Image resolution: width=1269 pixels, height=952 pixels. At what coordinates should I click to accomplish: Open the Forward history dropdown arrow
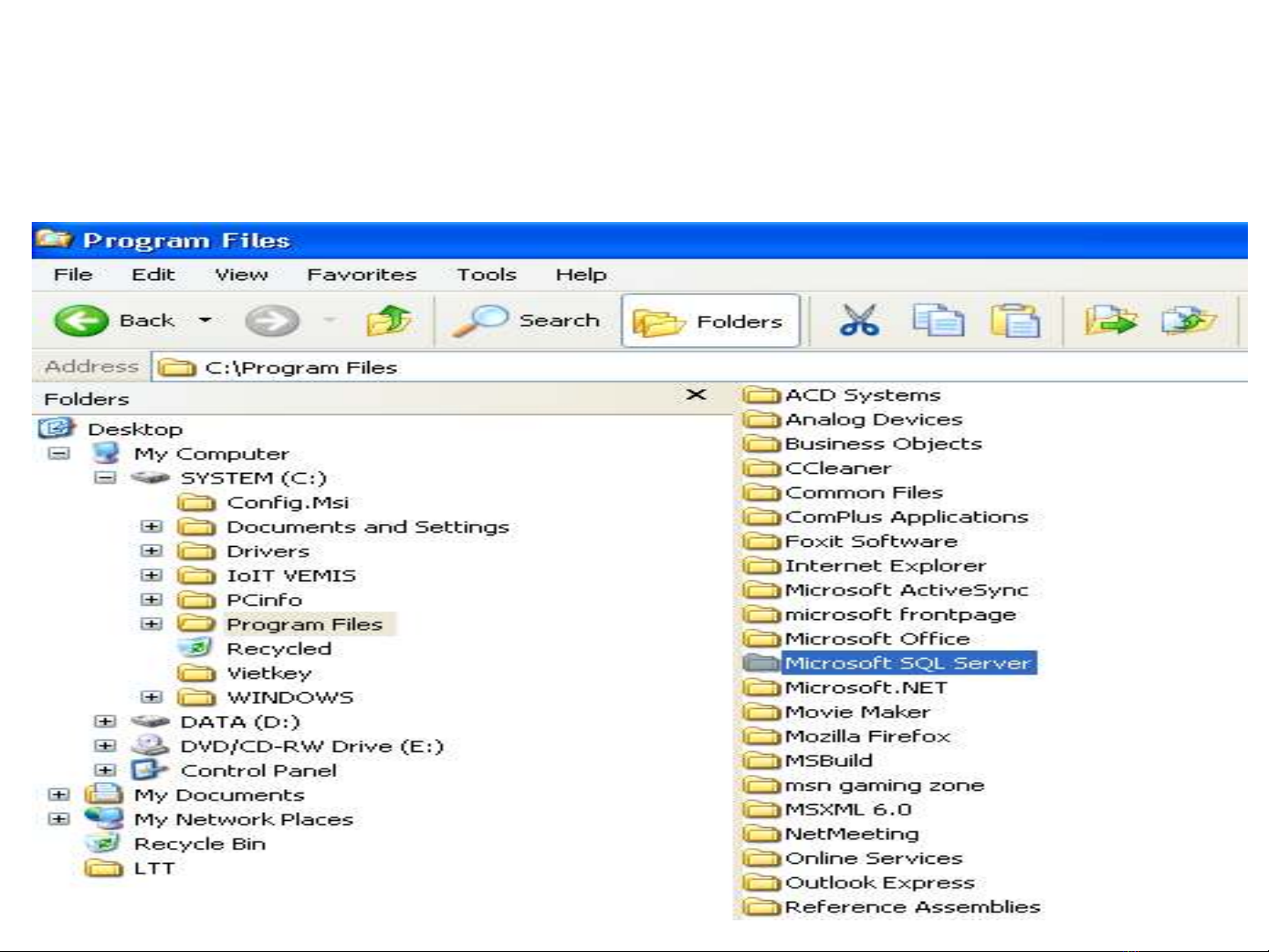coord(329,321)
